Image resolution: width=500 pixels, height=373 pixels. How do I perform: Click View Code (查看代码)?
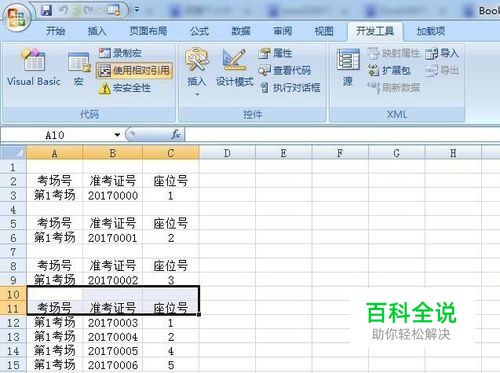point(285,70)
